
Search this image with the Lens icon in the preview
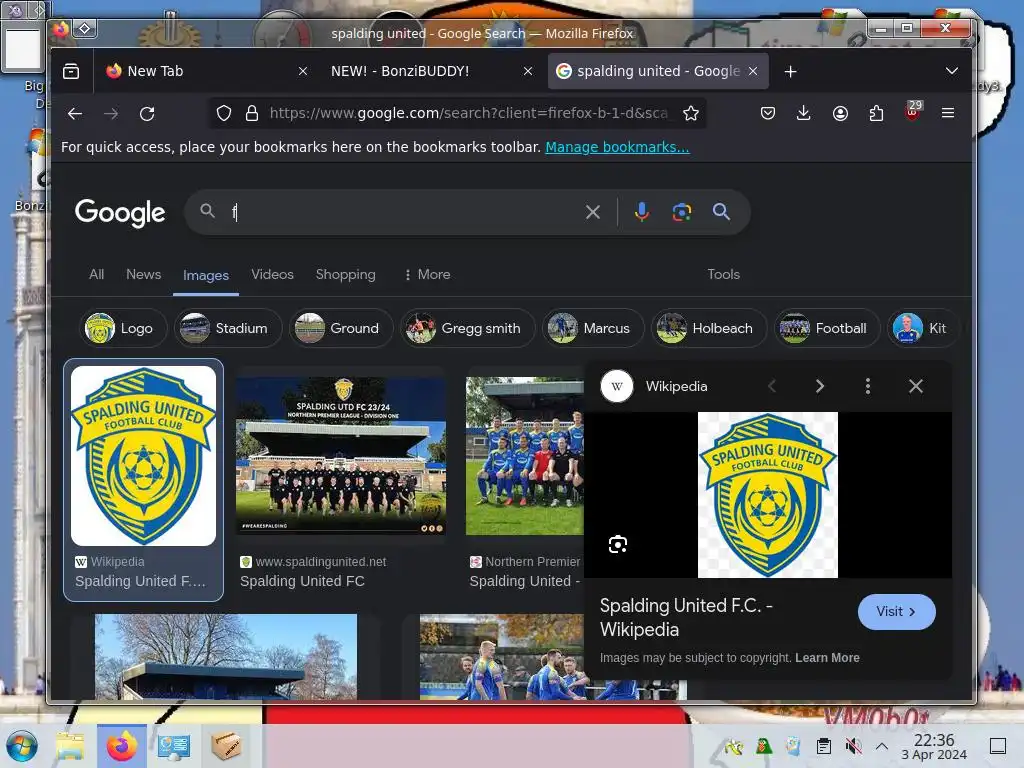618,545
